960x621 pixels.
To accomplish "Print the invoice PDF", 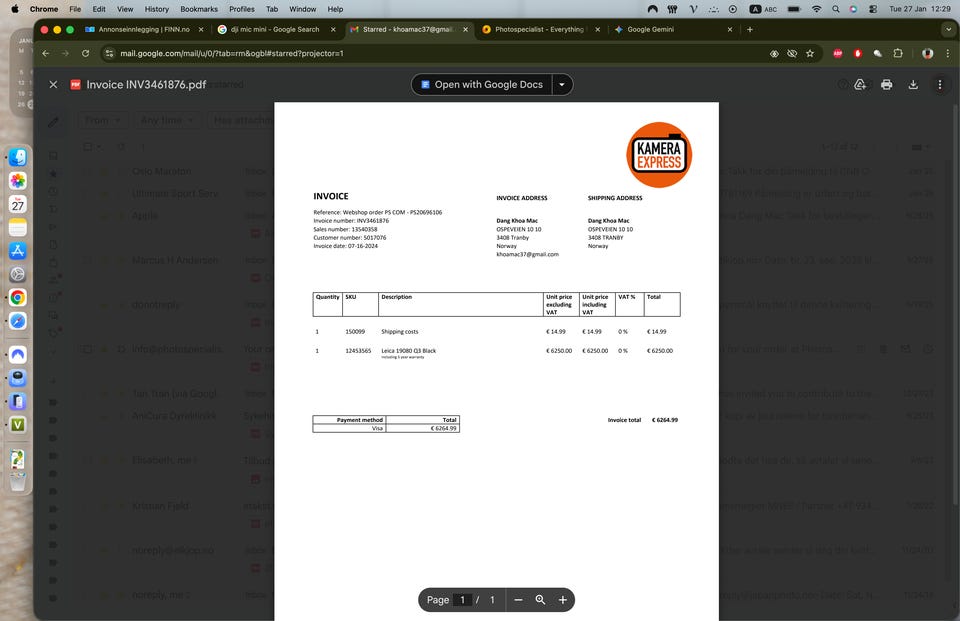I will point(887,85).
